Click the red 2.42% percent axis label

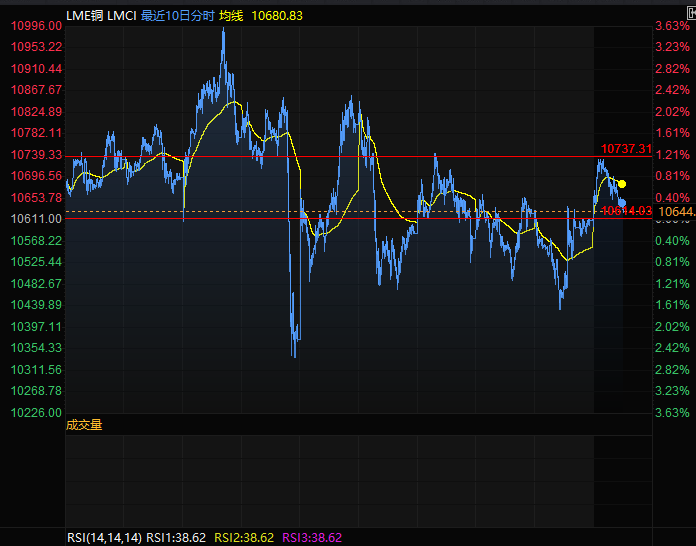[672, 90]
